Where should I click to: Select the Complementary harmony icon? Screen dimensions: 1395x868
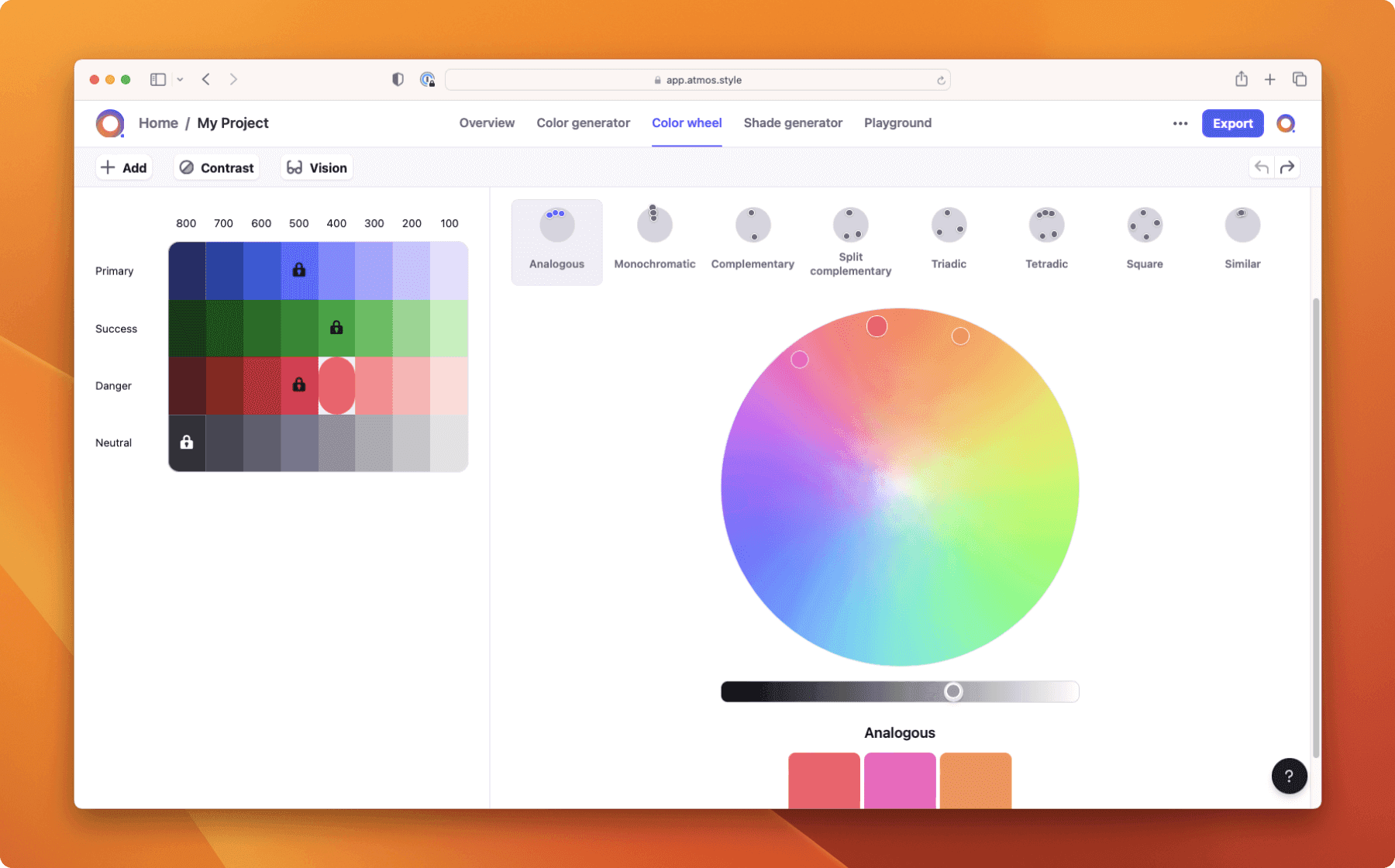click(x=752, y=225)
